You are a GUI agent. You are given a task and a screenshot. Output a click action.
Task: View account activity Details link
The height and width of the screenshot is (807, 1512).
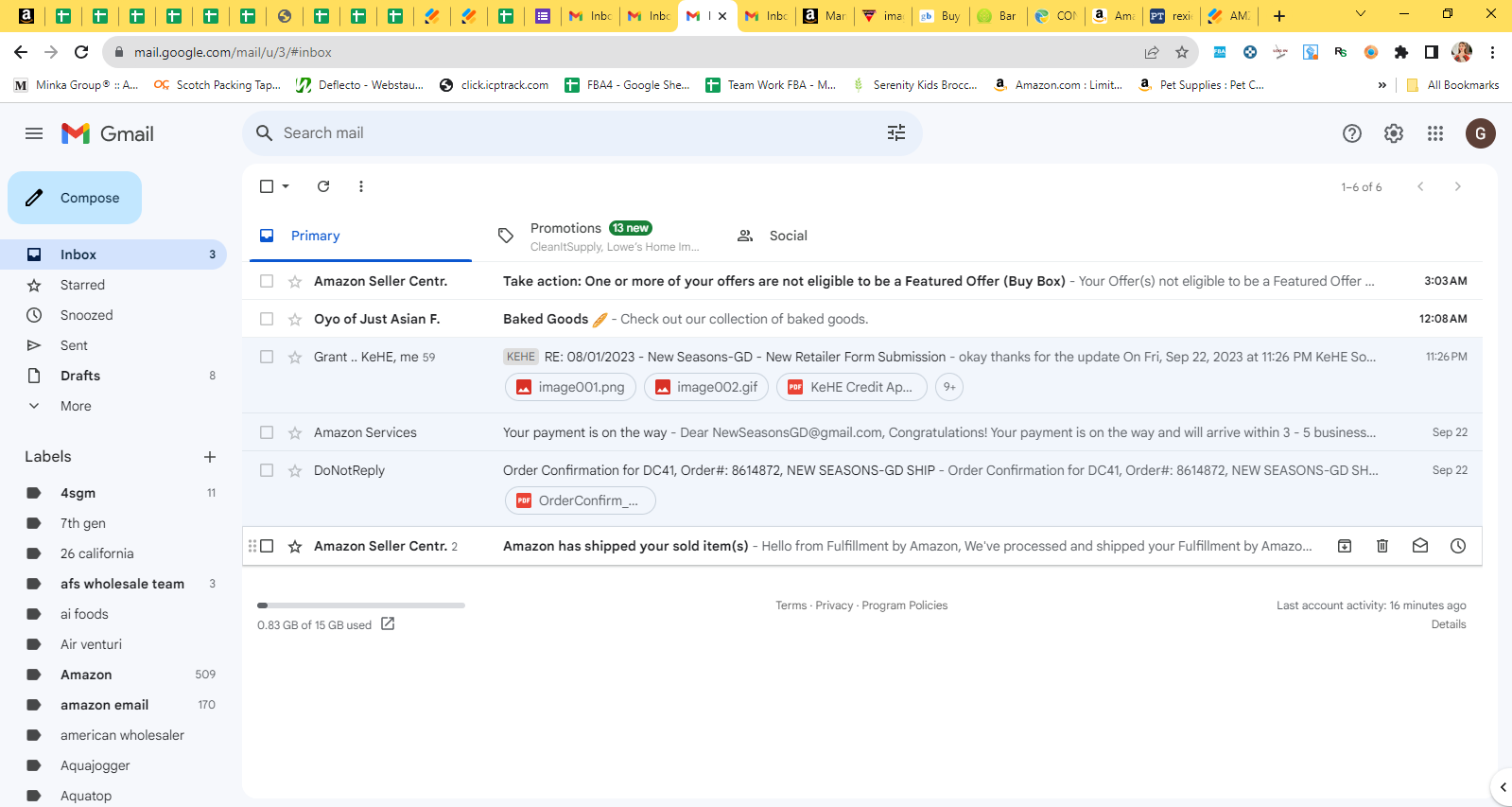tap(1448, 624)
